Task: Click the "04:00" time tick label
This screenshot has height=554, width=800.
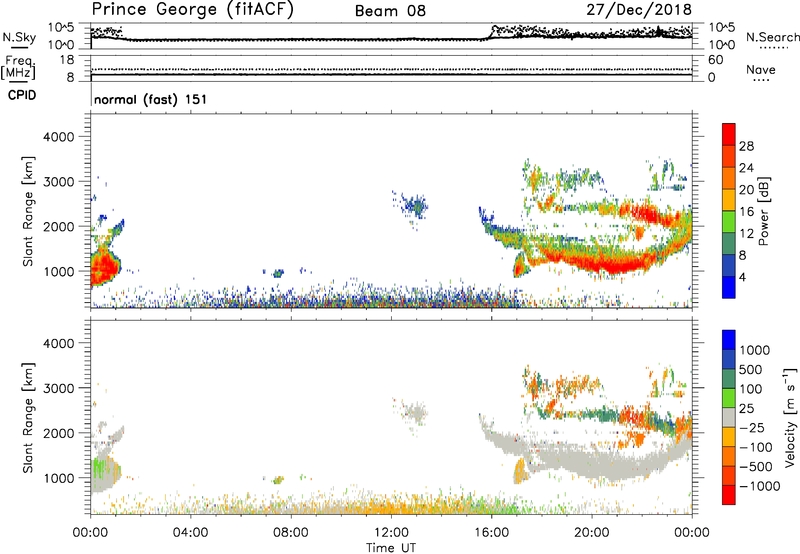Action: [x=190, y=533]
